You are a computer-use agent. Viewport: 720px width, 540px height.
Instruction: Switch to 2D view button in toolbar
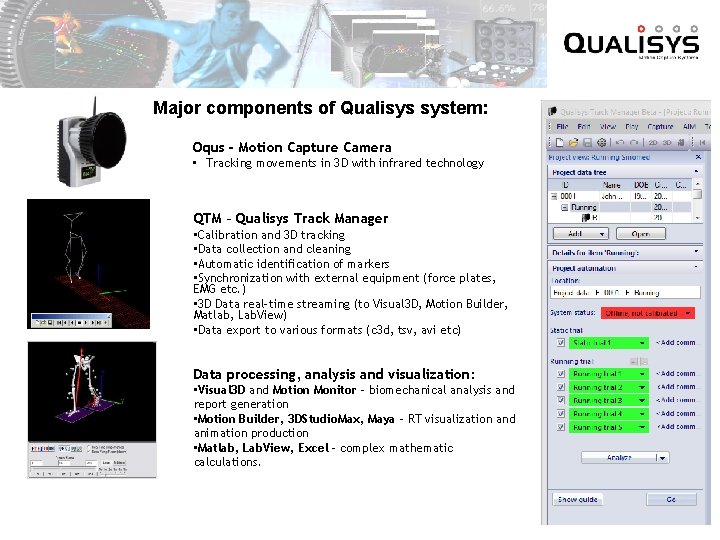point(653,143)
